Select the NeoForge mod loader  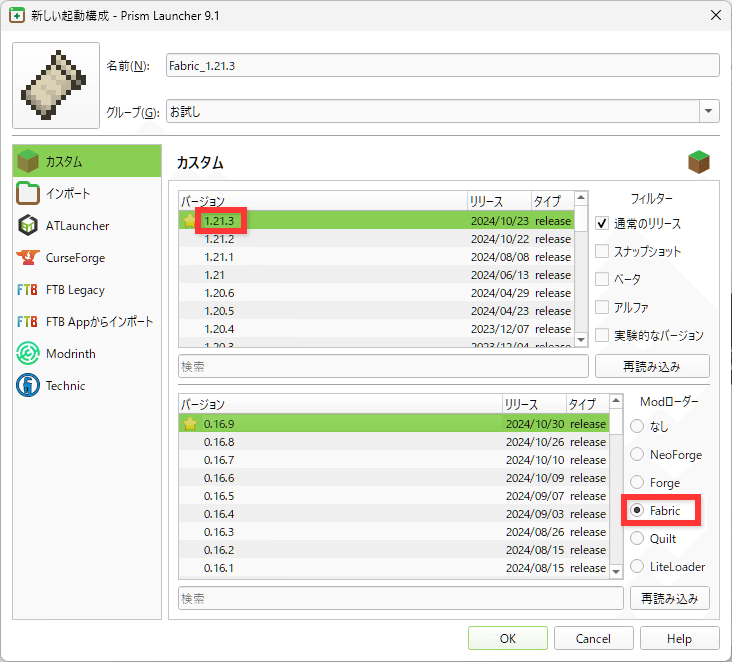(637, 454)
